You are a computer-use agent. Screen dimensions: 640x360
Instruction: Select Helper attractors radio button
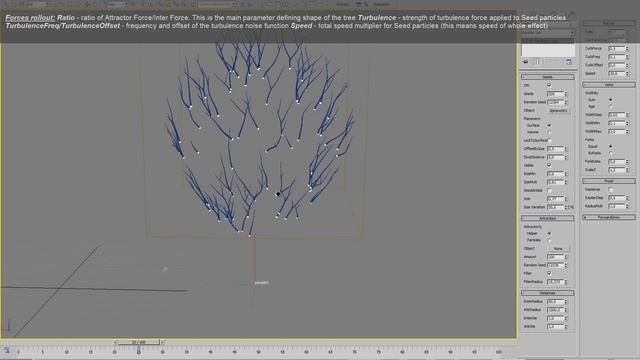549,233
